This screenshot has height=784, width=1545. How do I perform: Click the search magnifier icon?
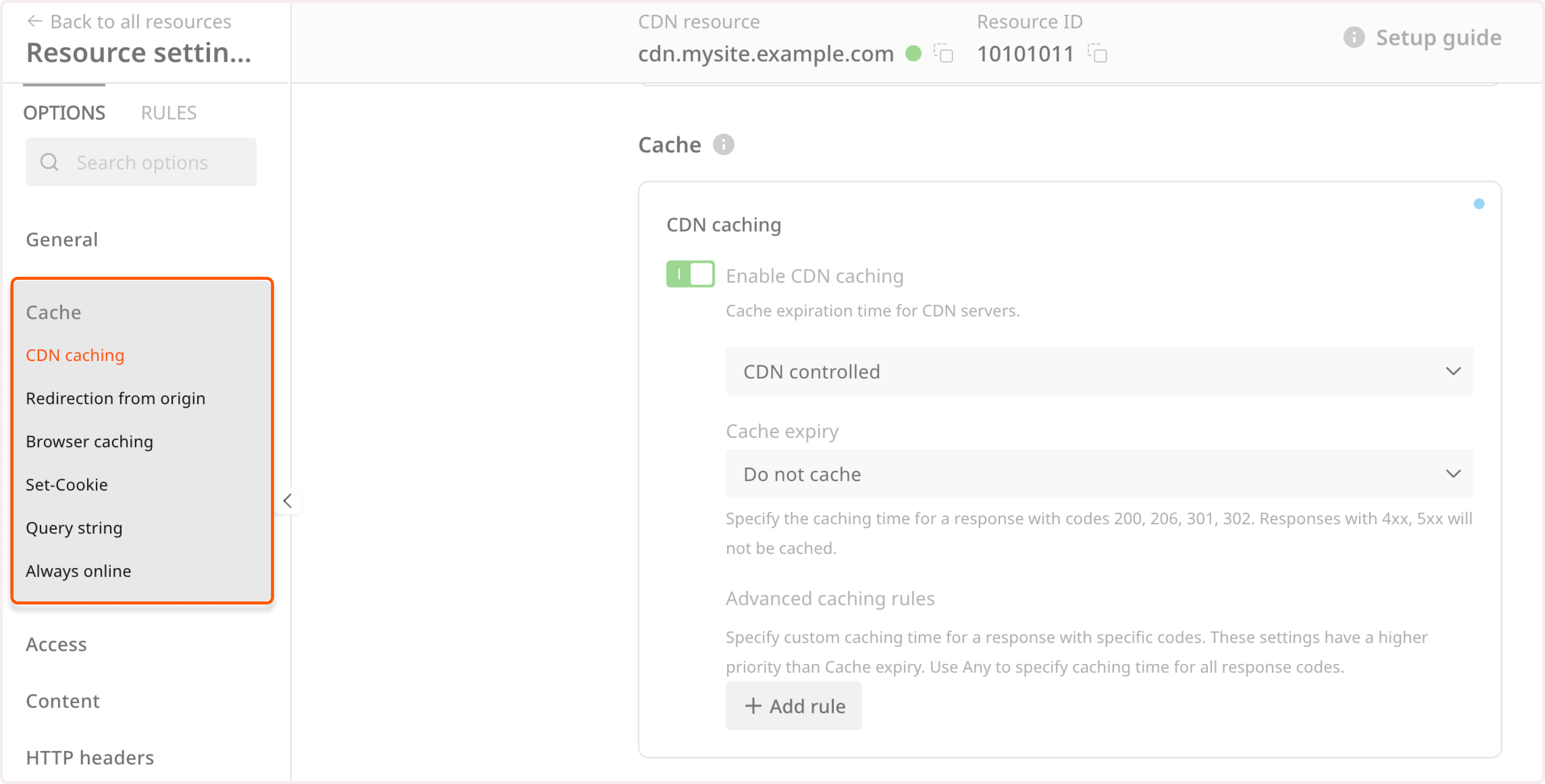[x=49, y=162]
